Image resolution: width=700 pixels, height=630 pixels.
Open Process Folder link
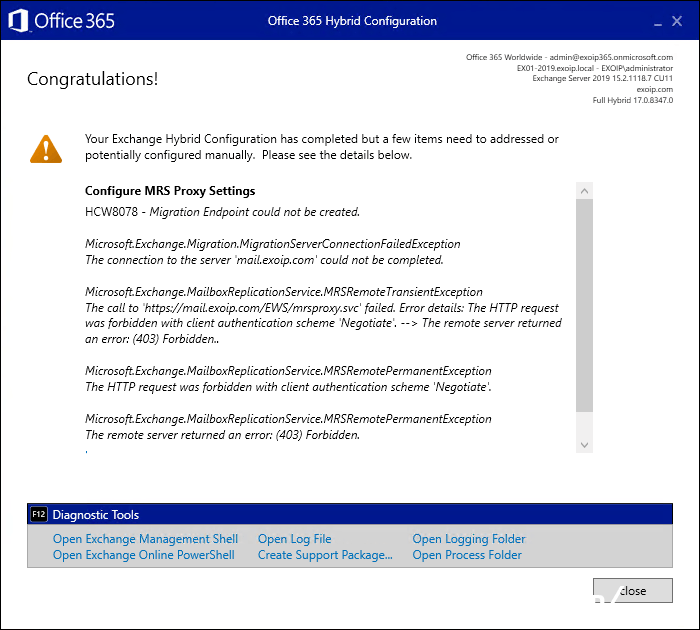click(467, 555)
